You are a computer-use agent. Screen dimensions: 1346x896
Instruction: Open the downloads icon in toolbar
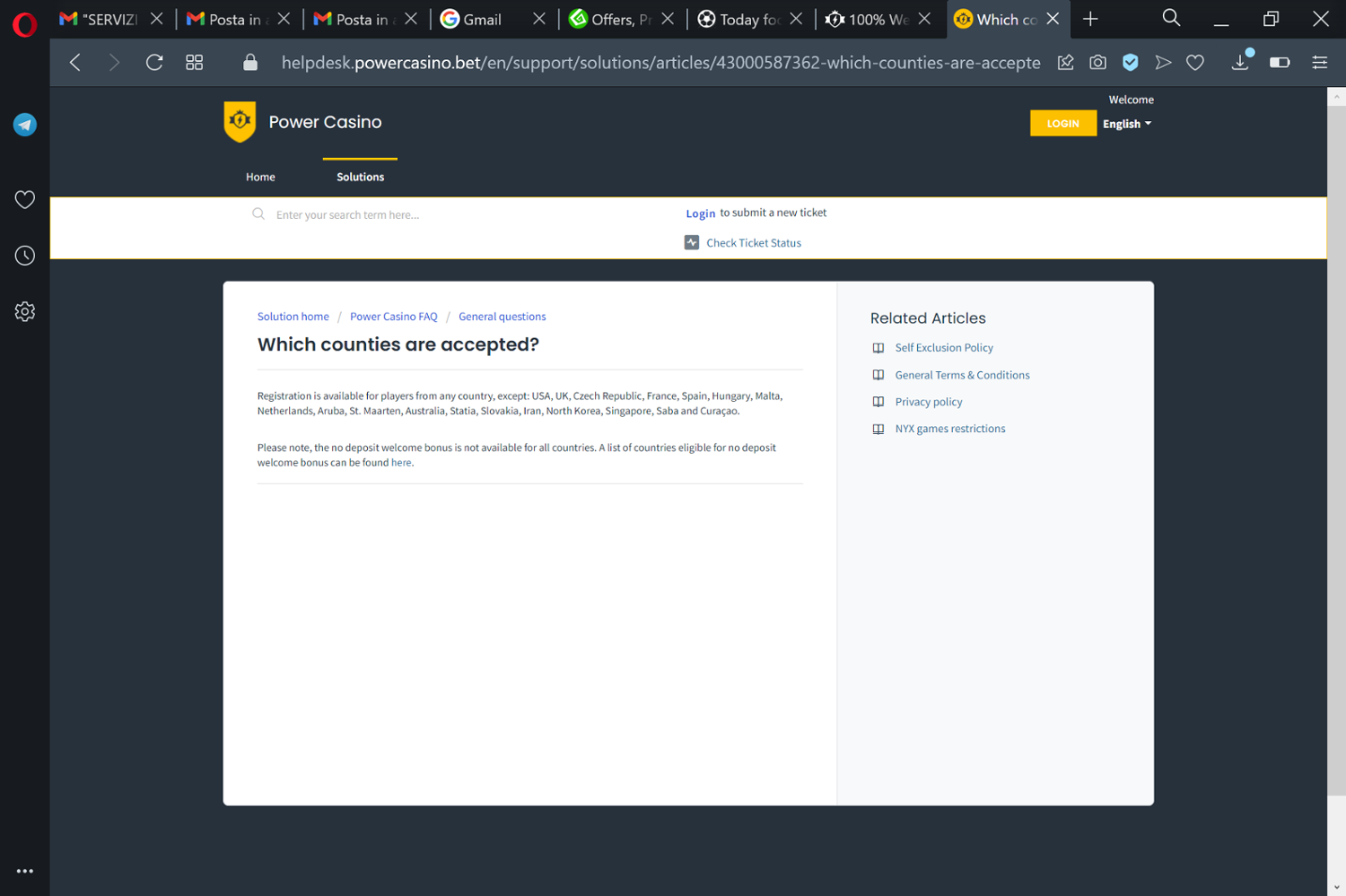click(x=1240, y=62)
